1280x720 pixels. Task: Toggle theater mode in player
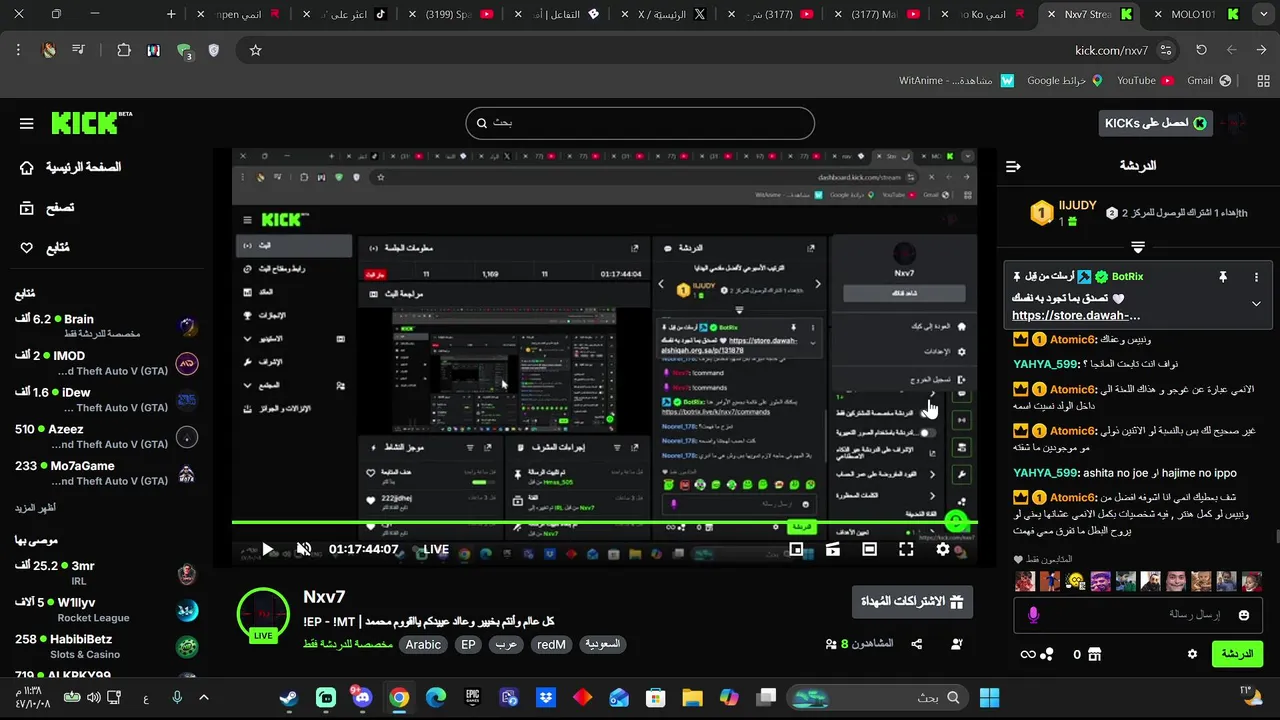click(x=870, y=549)
